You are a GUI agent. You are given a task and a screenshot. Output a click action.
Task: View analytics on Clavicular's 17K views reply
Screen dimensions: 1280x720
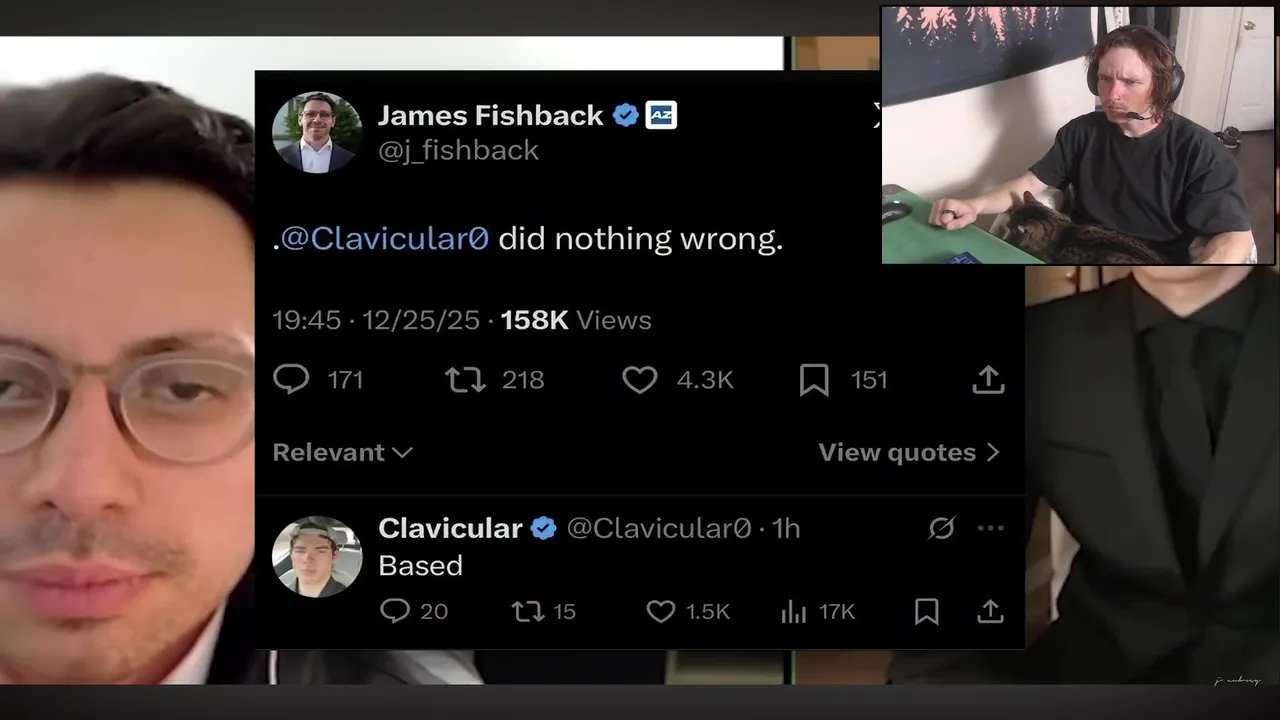click(793, 611)
